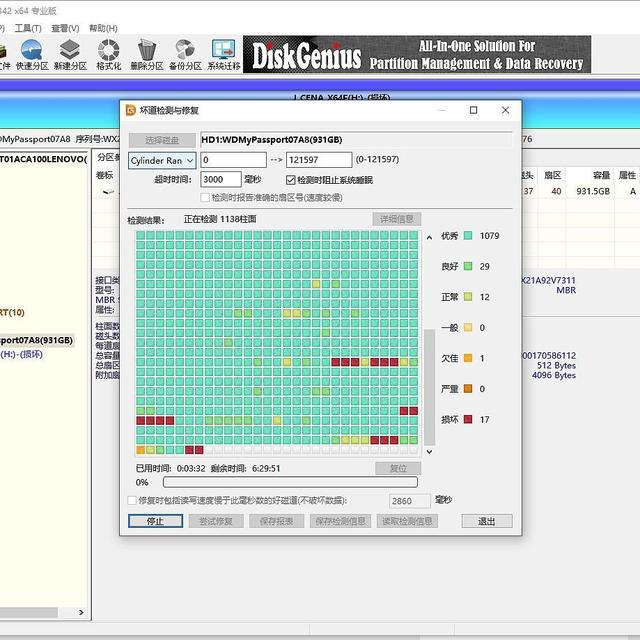Click the Try Repair (尝试修复) button
This screenshot has height=640, width=640.
coord(216,521)
